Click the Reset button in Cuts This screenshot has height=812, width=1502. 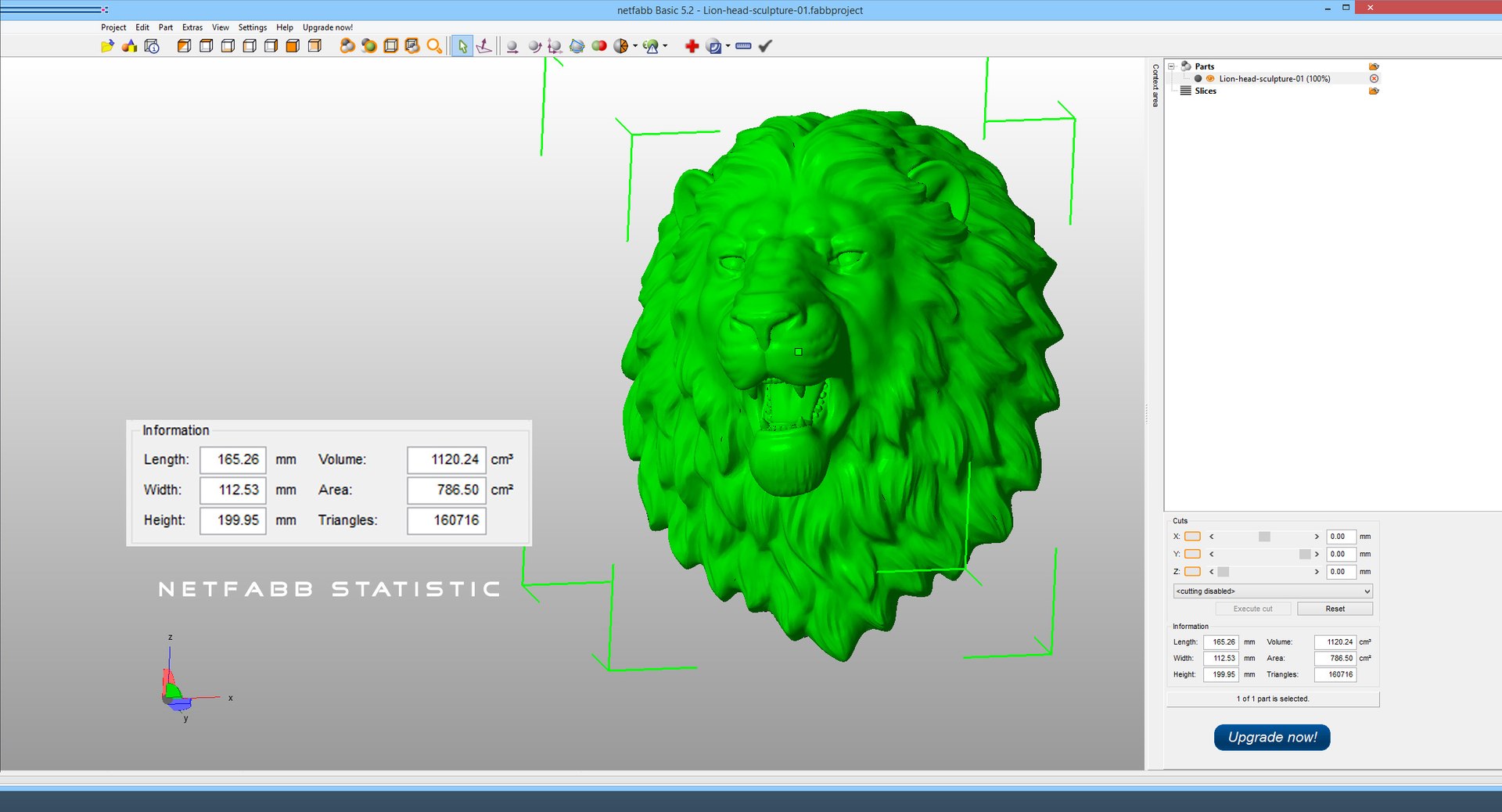point(1335,609)
